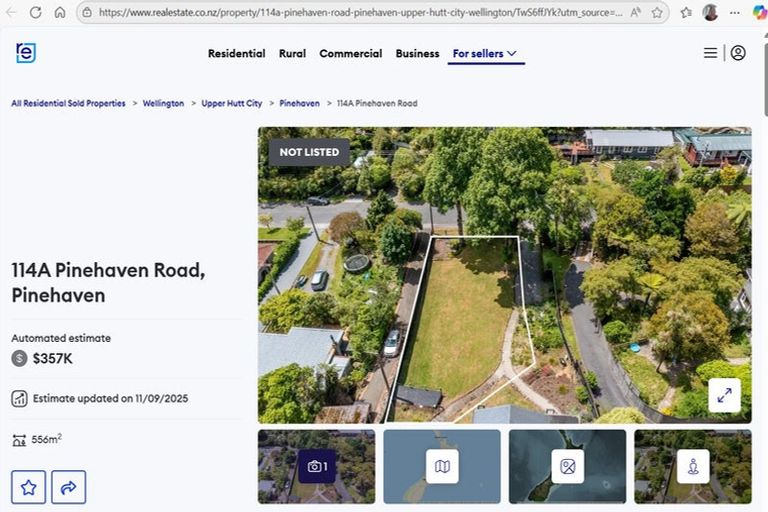The height and width of the screenshot is (512, 768).
Task: Share property with arrow button
Action: (69, 487)
